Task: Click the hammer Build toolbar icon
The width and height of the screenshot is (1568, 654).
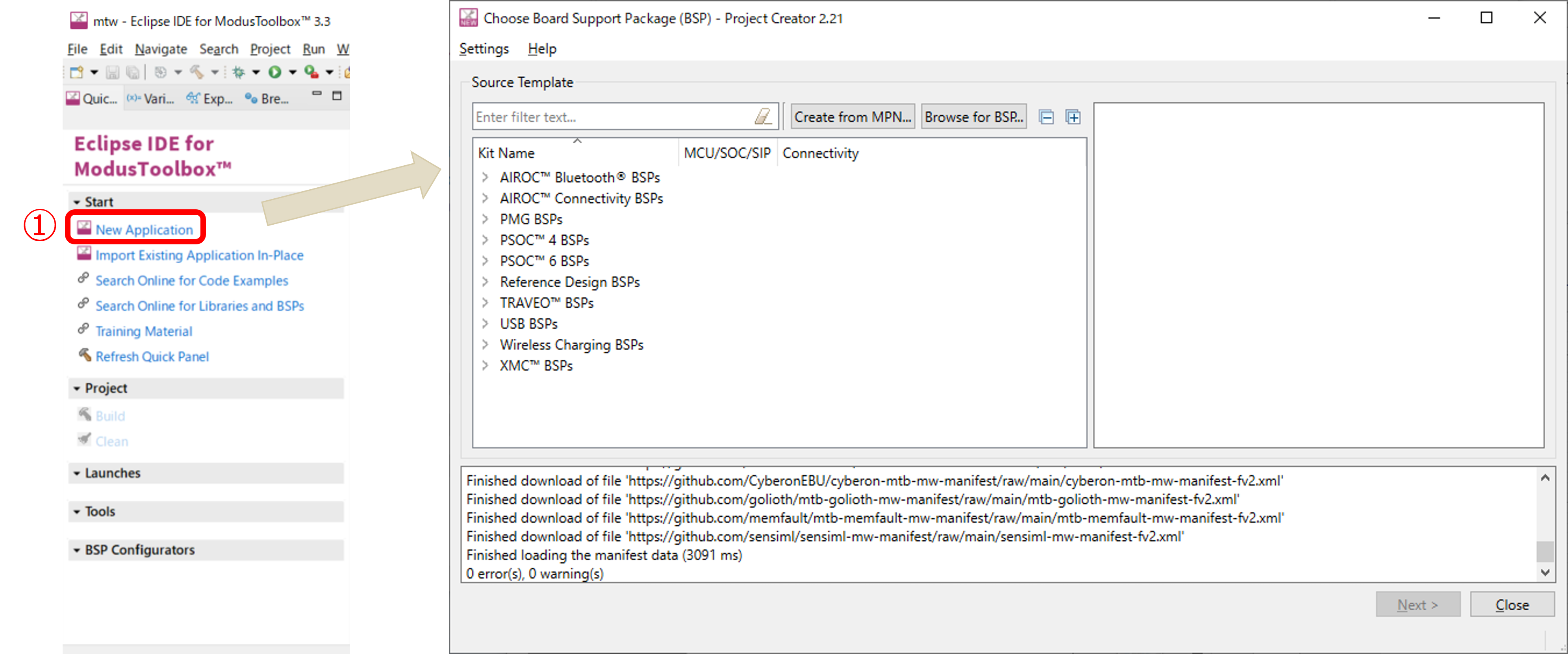Action: click(196, 72)
